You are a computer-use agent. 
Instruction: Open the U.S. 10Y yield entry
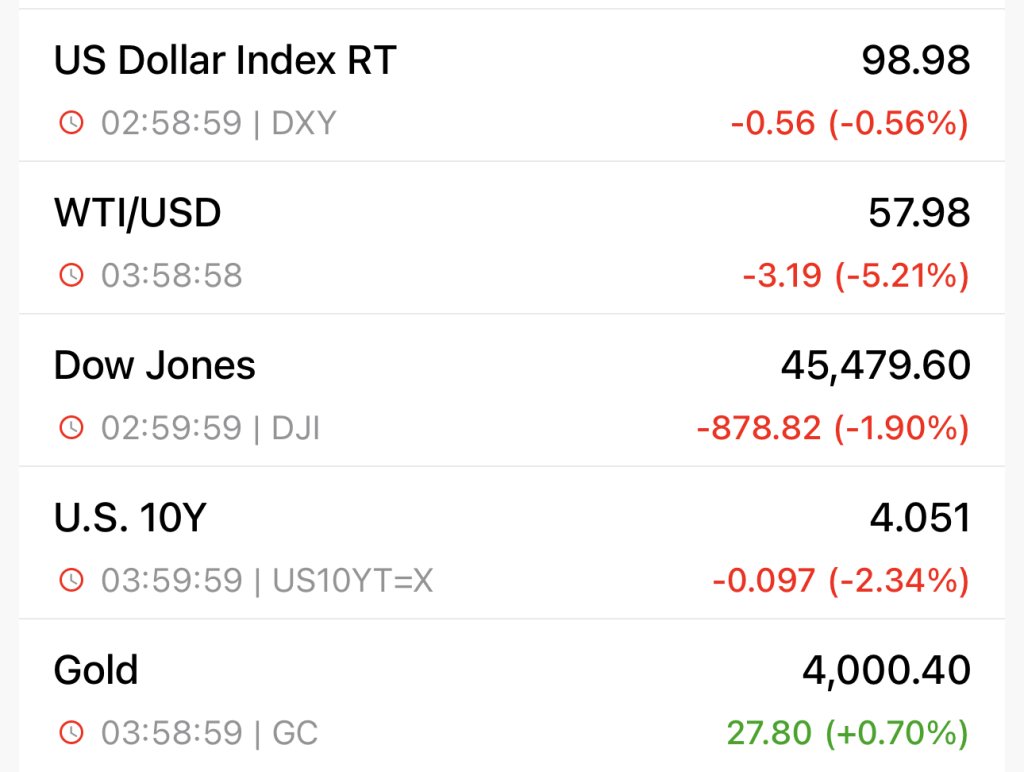(x=130, y=518)
